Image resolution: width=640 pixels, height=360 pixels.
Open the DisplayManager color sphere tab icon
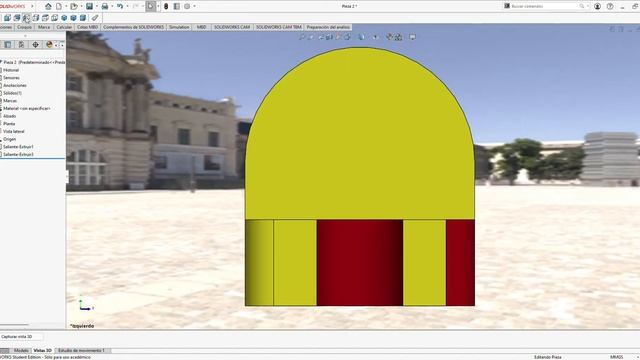[49, 44]
